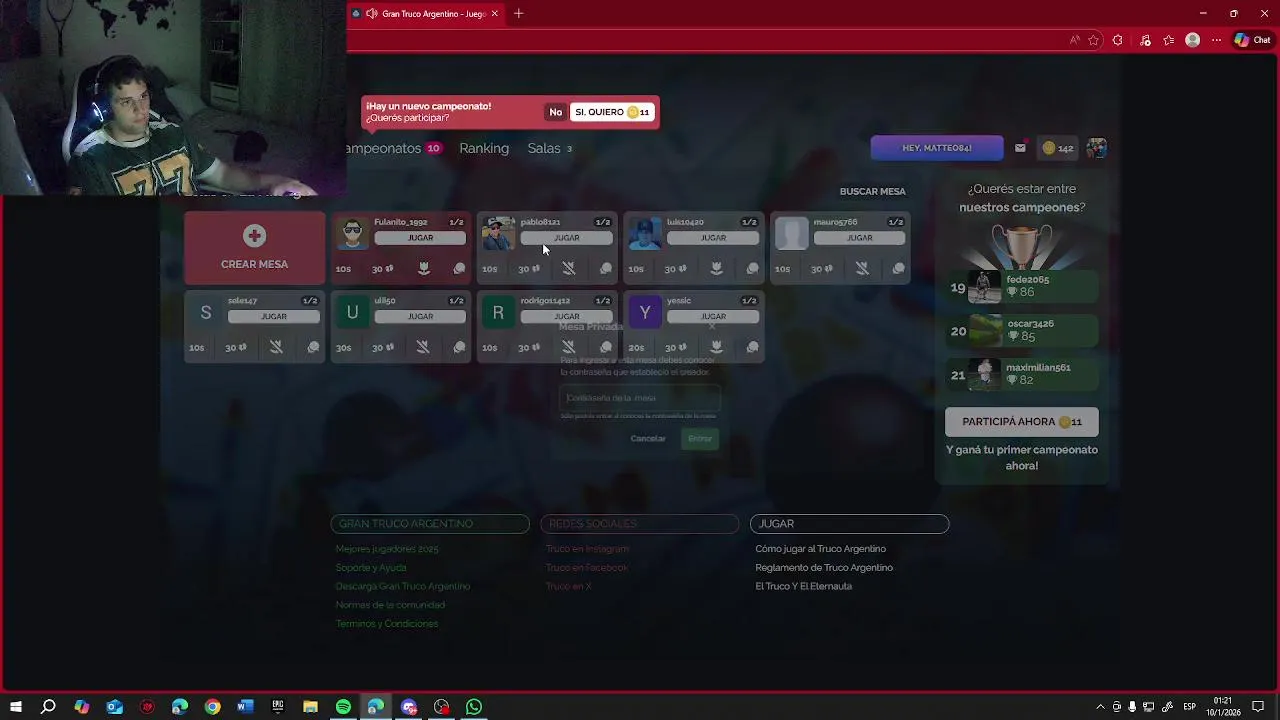Open El Truco Y El Eternauta link

pyautogui.click(x=804, y=587)
